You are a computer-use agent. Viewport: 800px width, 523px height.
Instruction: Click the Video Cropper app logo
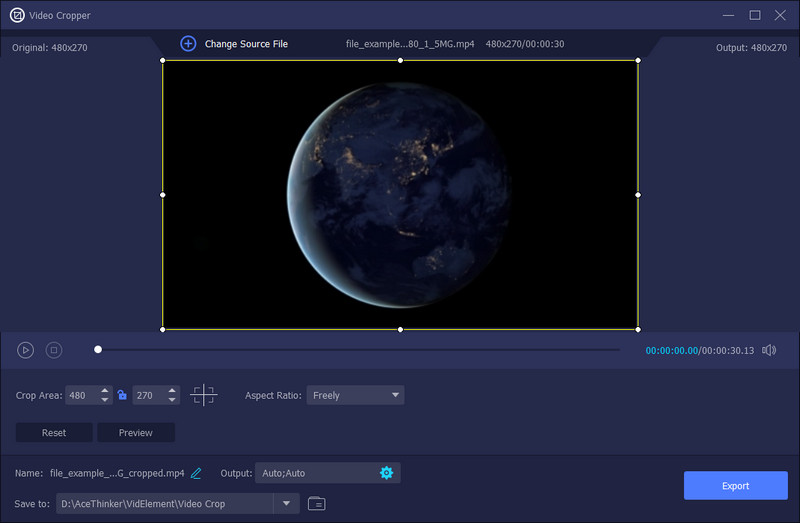[x=17, y=15]
